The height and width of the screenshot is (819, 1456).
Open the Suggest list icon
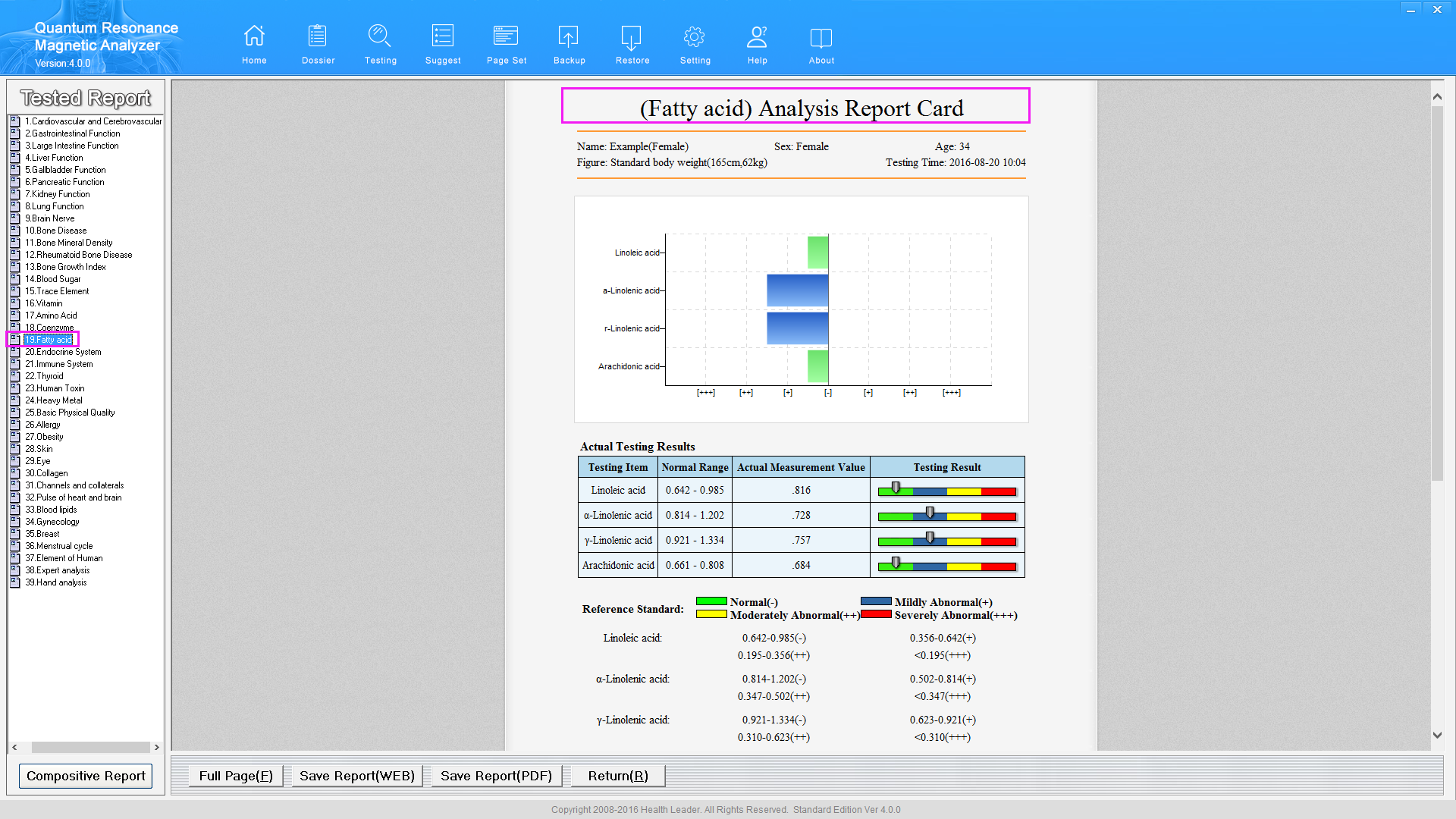coord(443,36)
